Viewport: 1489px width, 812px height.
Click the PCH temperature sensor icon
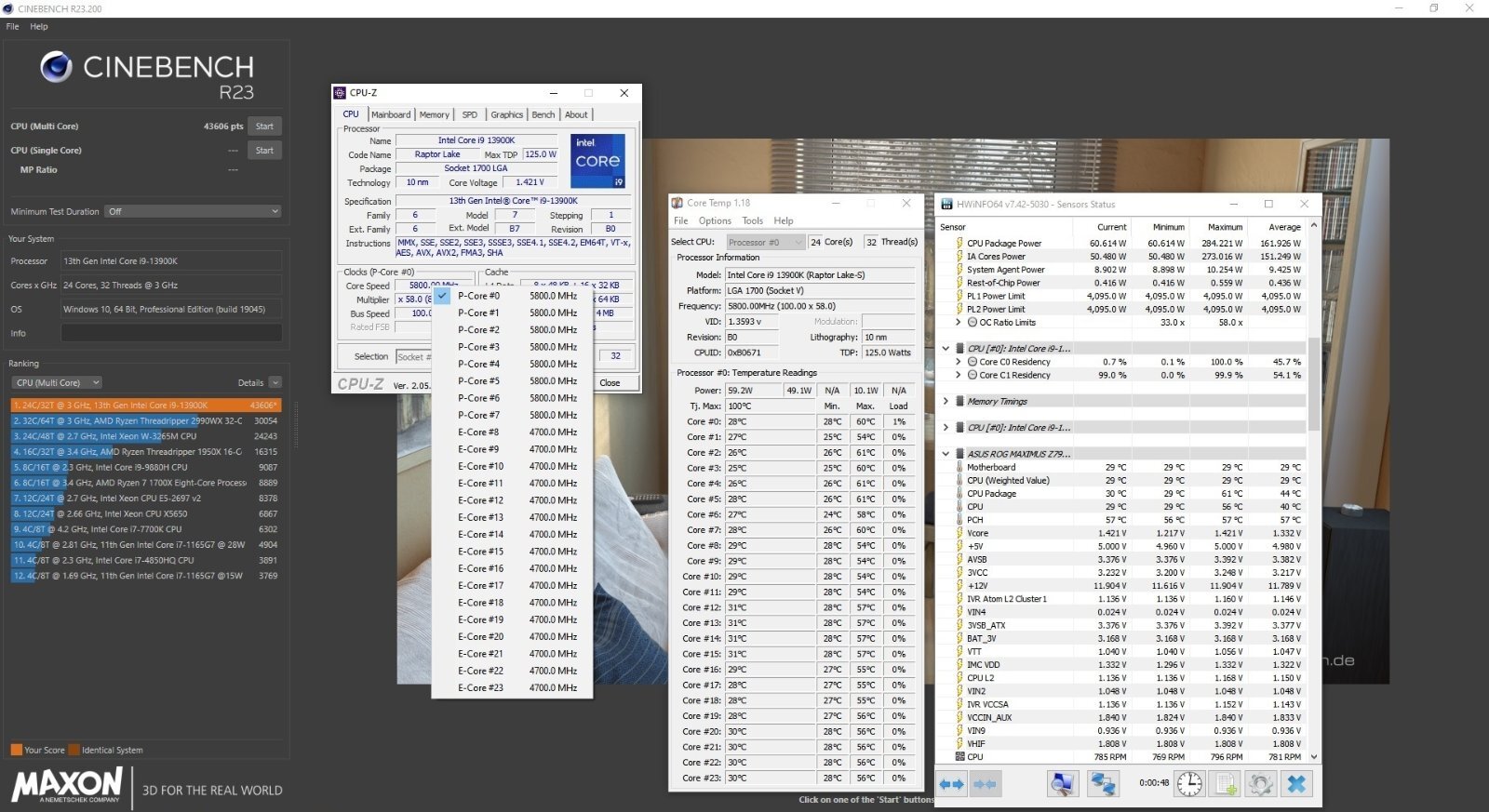[x=959, y=520]
